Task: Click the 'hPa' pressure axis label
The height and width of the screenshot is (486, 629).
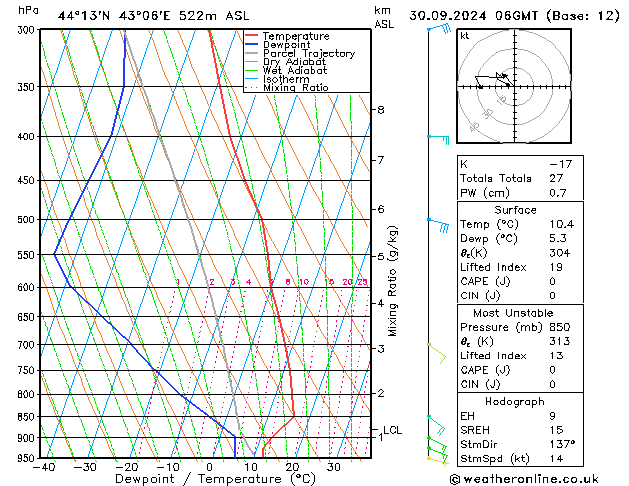Action: pyautogui.click(x=28, y=10)
